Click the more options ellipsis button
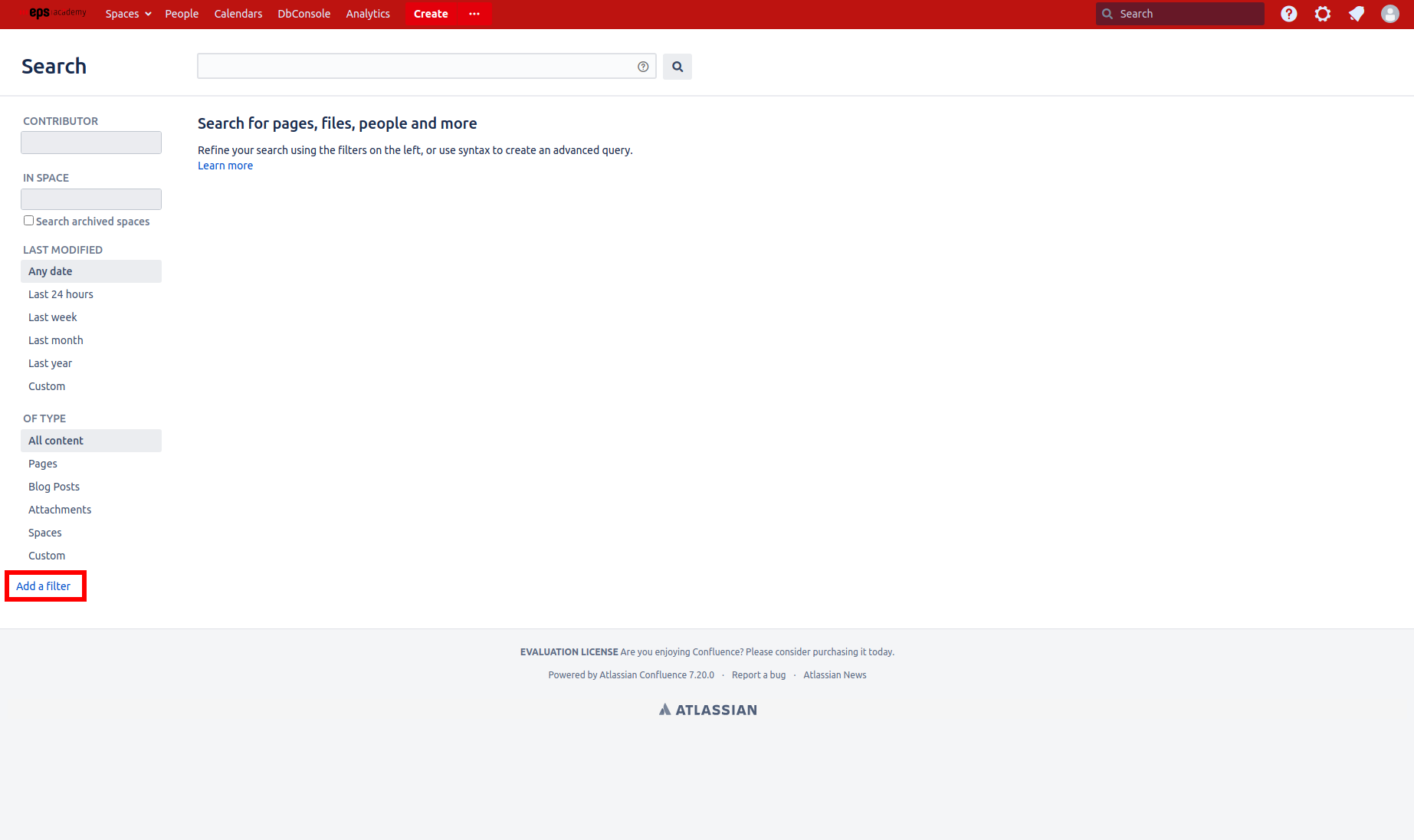This screenshot has width=1414, height=840. 474,14
